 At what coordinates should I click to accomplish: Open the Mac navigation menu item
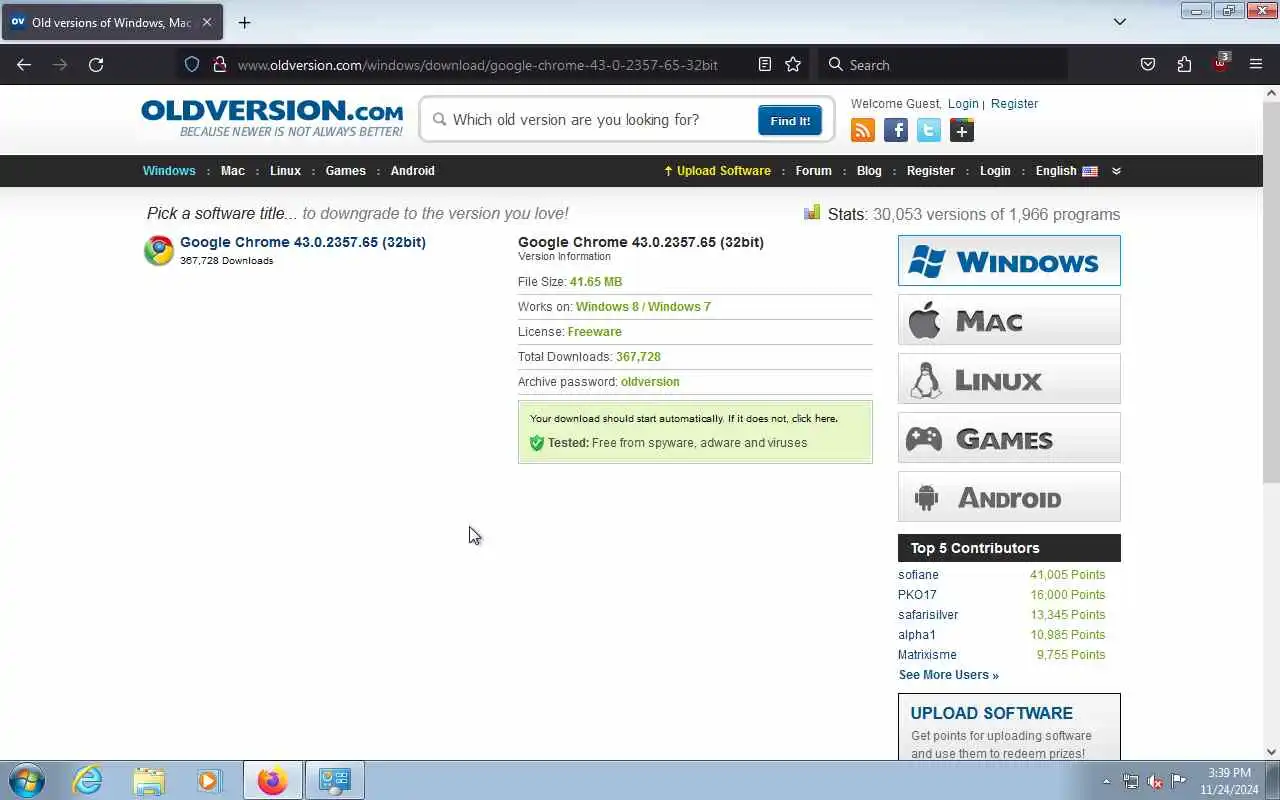[x=233, y=171]
